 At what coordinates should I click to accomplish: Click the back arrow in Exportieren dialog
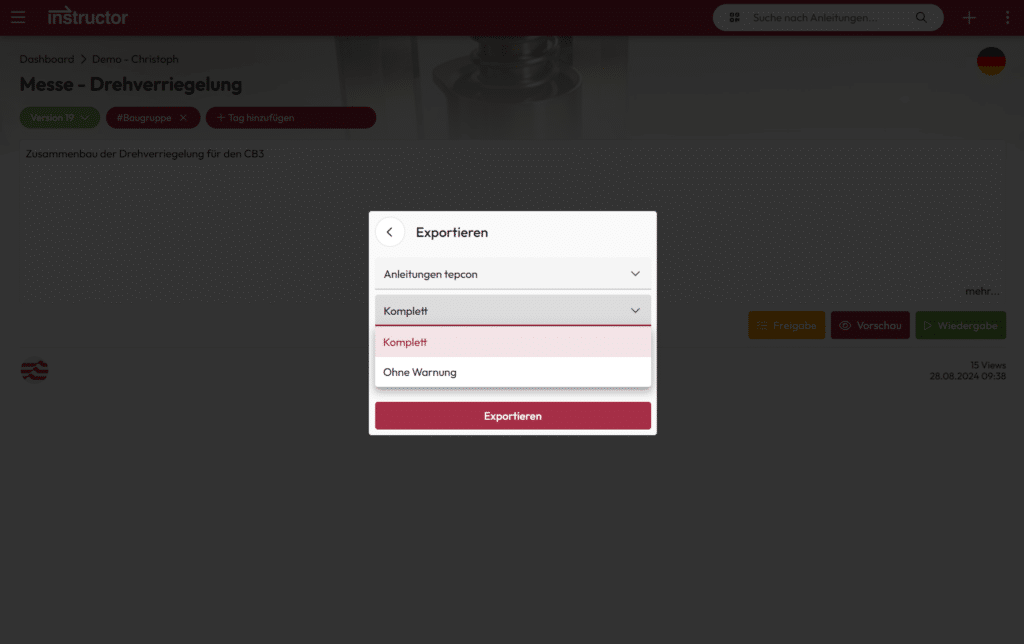pyautogui.click(x=390, y=232)
